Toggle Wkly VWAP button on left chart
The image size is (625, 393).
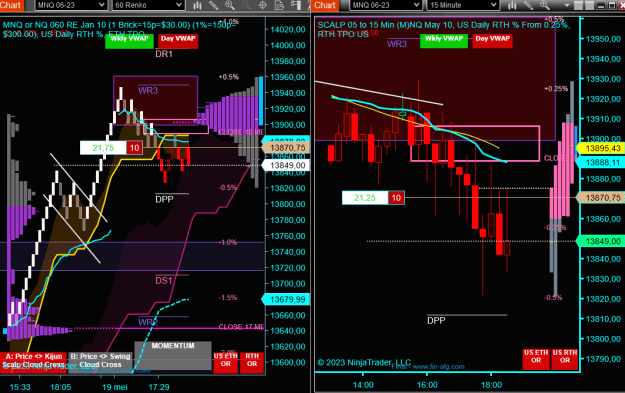point(129,41)
